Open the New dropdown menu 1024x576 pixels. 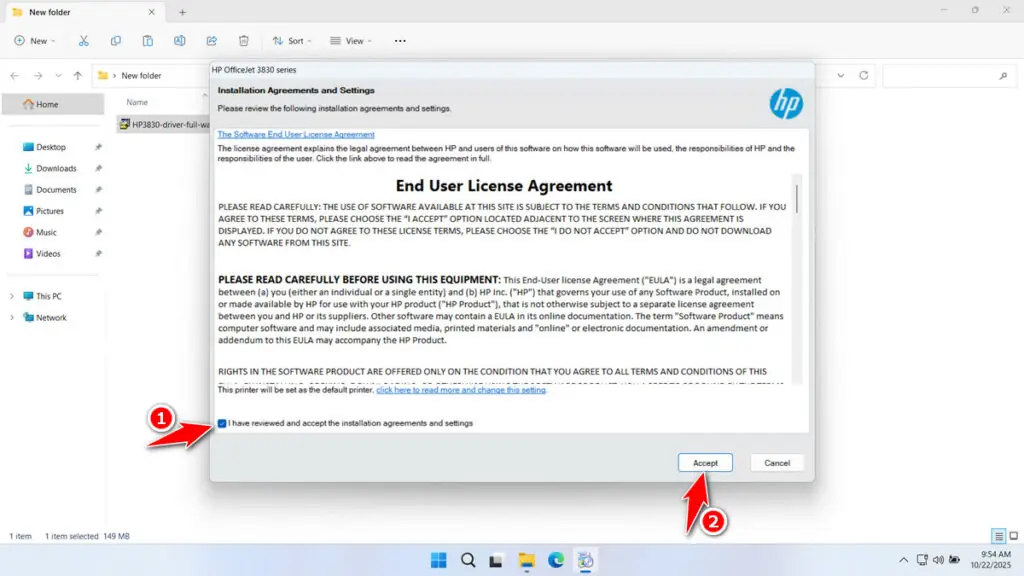(35, 41)
